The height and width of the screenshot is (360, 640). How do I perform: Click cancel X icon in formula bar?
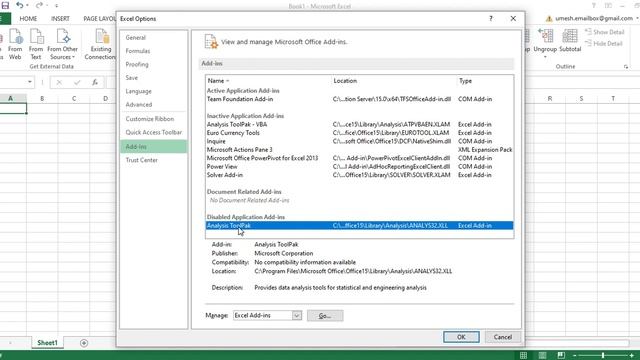pyautogui.click(x=59, y=82)
